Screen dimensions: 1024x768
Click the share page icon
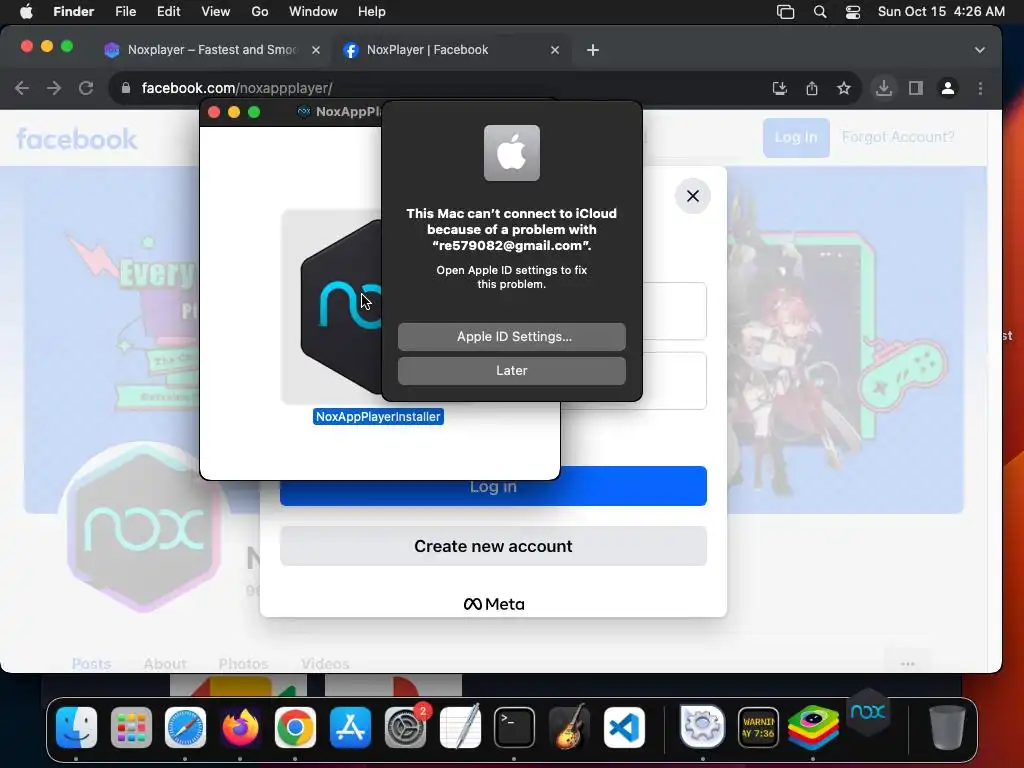[x=812, y=88]
